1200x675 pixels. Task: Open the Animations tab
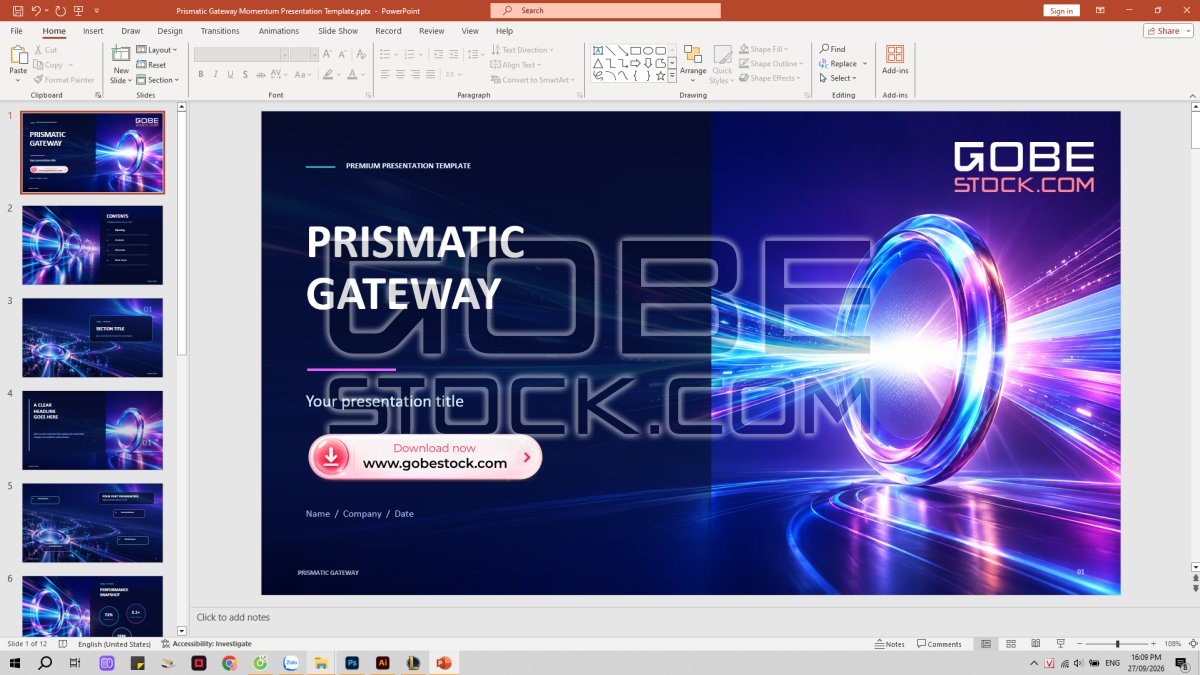pyautogui.click(x=279, y=31)
